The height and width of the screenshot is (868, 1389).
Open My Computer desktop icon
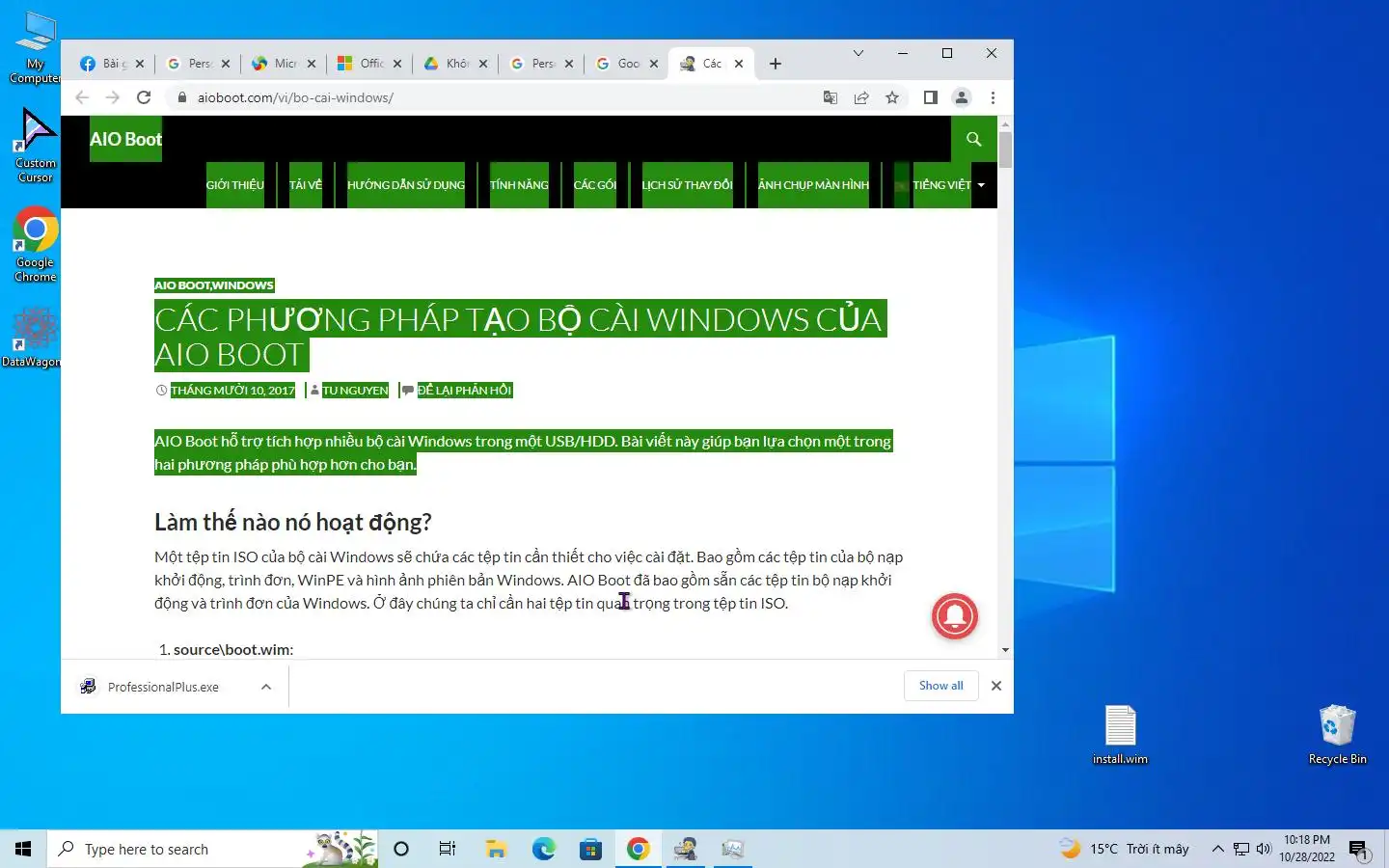(36, 47)
